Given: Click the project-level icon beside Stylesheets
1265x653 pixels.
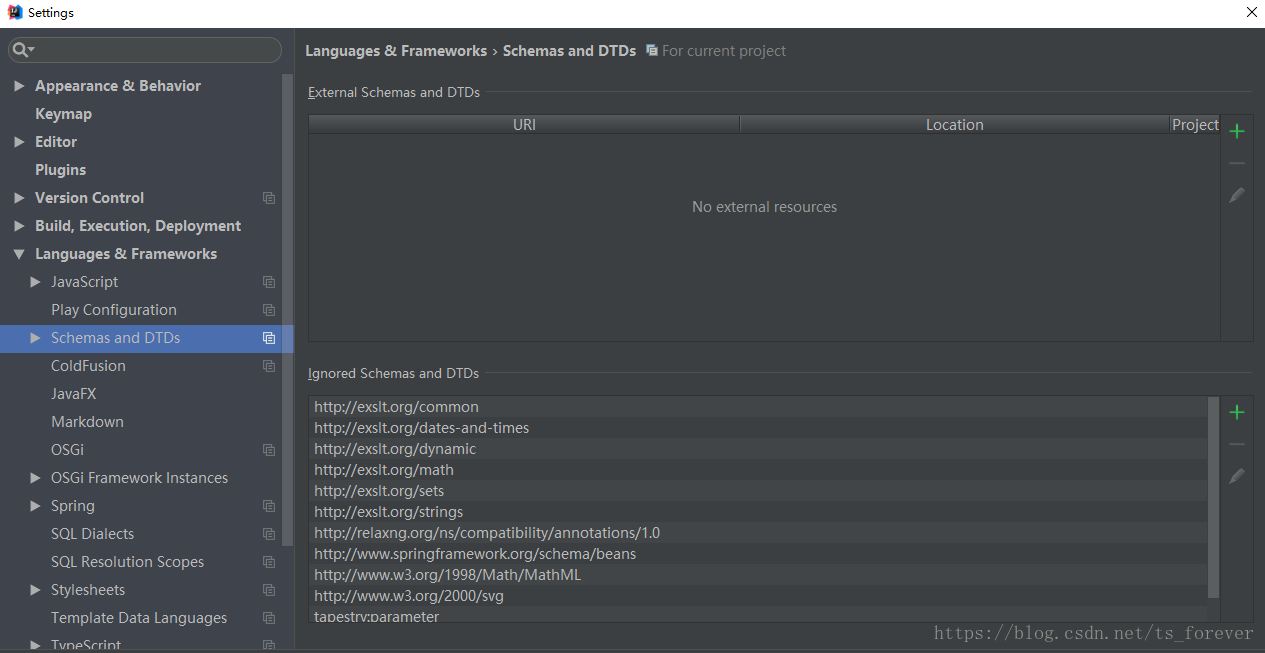Looking at the screenshot, I should [x=269, y=590].
